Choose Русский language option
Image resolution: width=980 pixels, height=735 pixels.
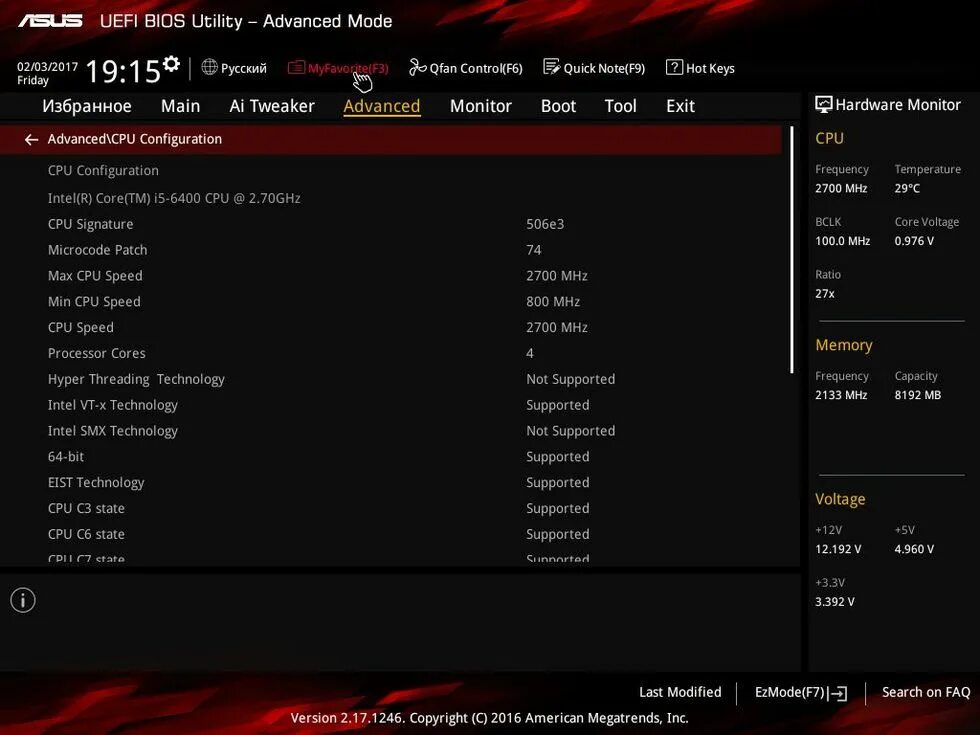point(243,68)
